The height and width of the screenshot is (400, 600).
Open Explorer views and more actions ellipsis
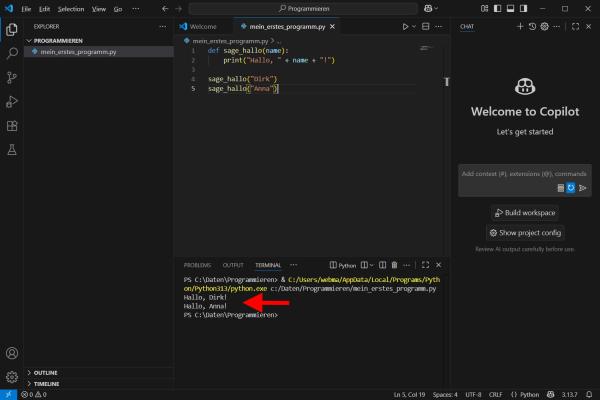pyautogui.click(x=163, y=26)
